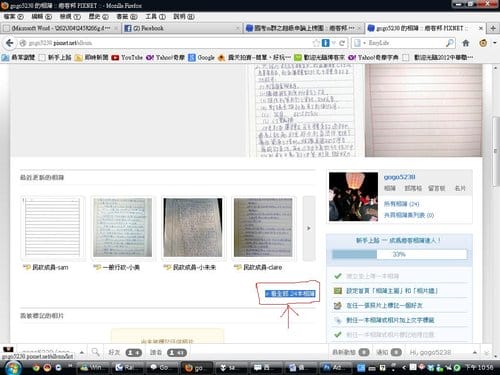The width and height of the screenshot is (500, 375).
Task: Show next albums with the carousel arrow
Action: pos(309,228)
